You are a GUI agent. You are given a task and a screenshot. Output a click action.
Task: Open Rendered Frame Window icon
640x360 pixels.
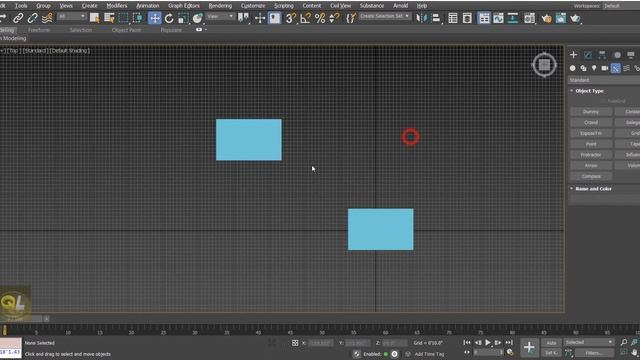coord(561,18)
